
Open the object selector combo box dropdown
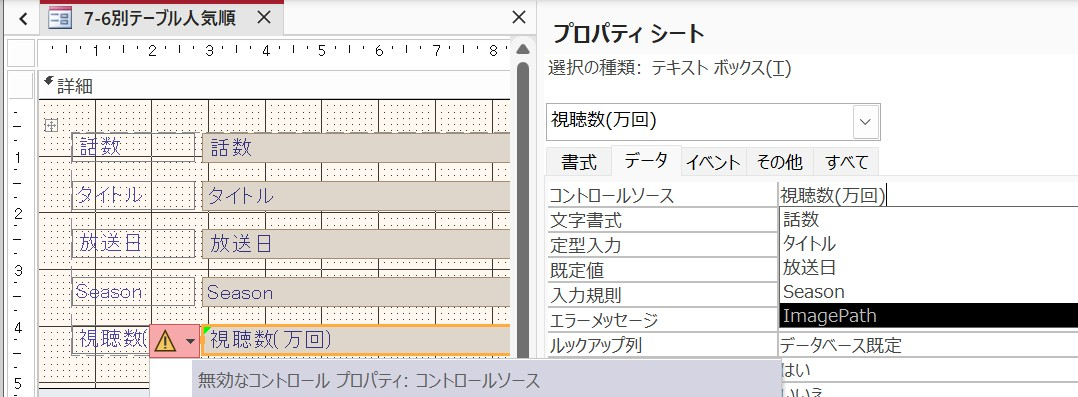tap(866, 122)
